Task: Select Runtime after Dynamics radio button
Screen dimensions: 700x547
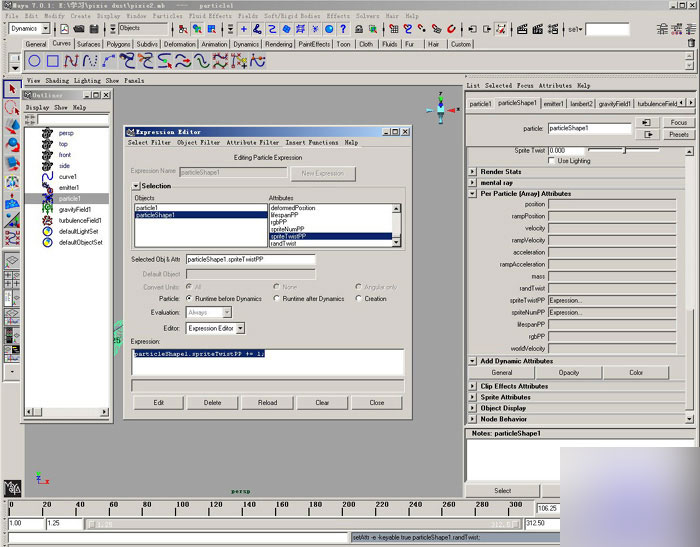Action: coord(277,298)
